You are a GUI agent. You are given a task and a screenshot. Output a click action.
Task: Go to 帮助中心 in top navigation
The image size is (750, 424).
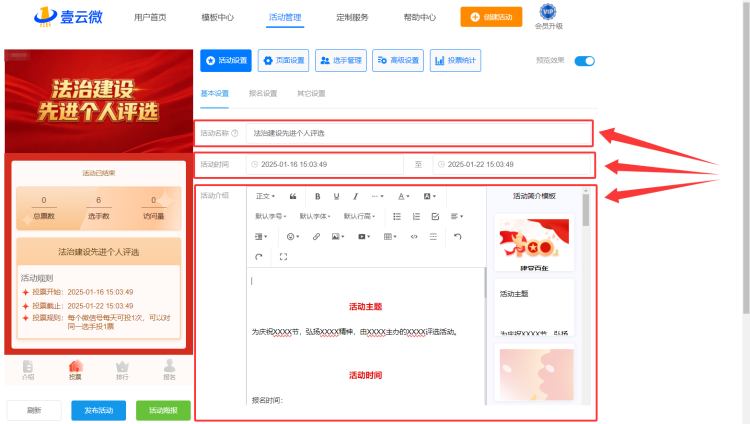[420, 17]
